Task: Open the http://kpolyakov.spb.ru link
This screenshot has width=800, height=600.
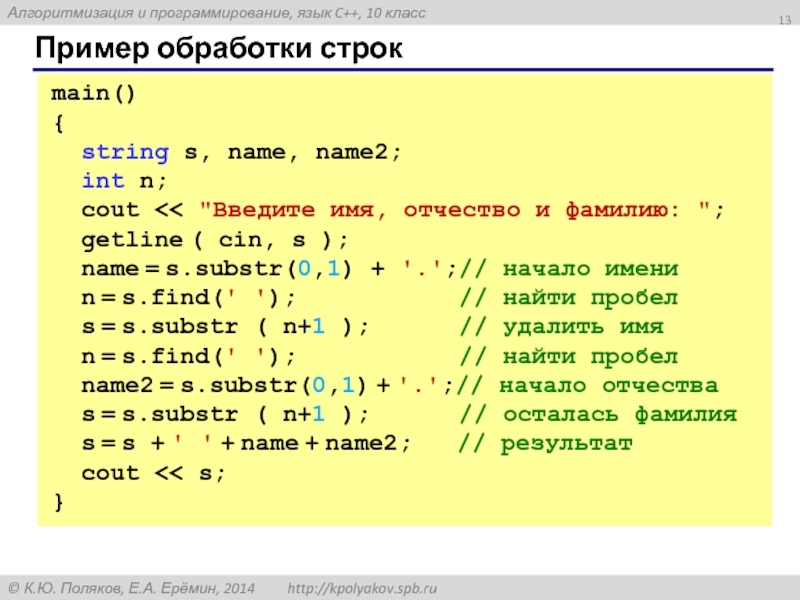Action: (x=362, y=588)
